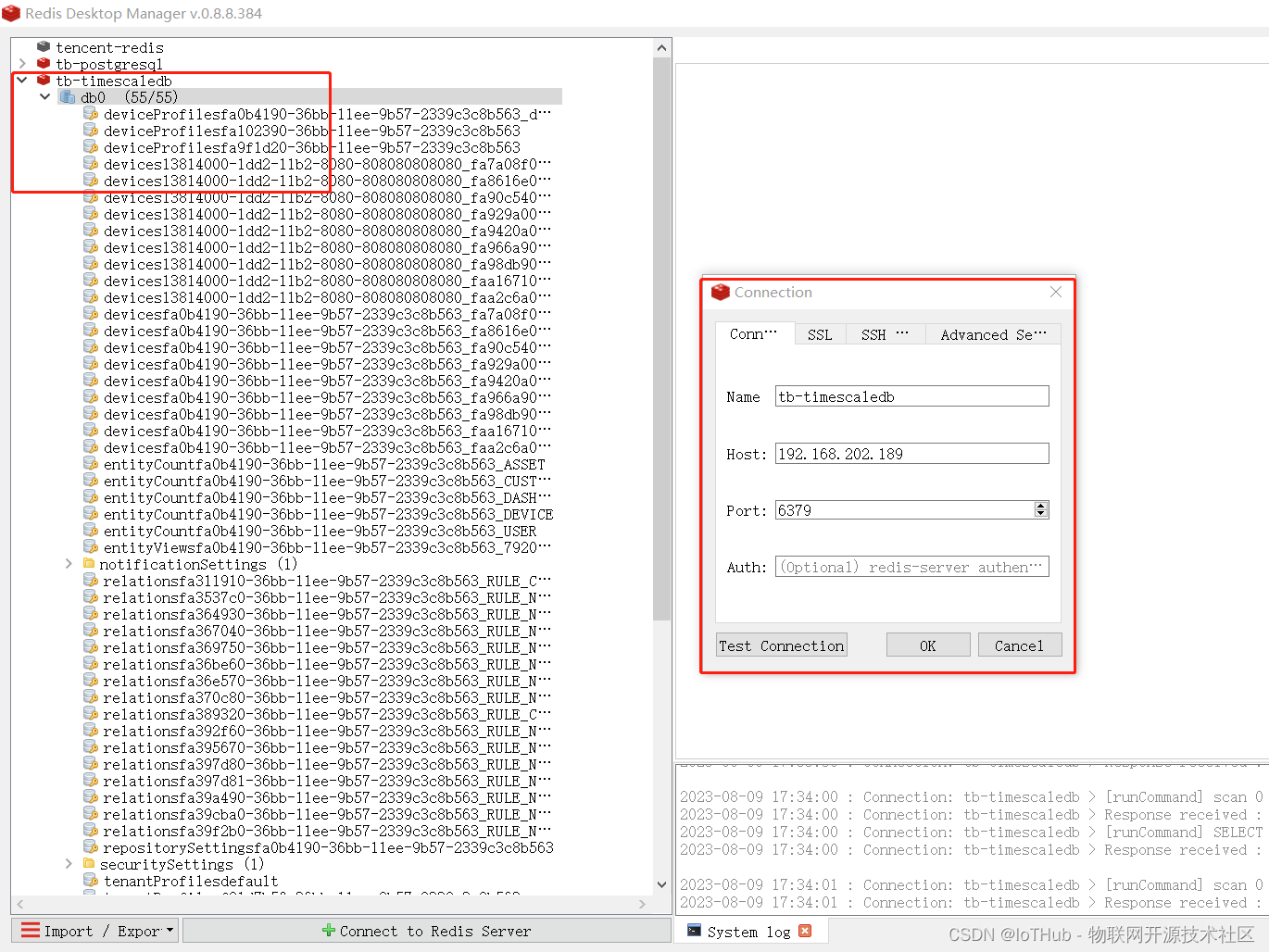Confirm the dialog with OK

pos(928,645)
